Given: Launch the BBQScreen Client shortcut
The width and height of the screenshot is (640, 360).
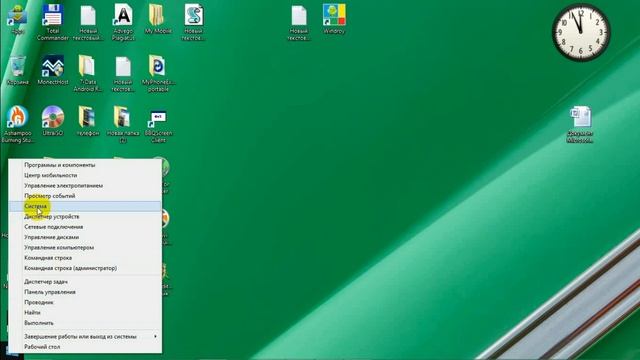Looking at the screenshot, I should coord(158,127).
